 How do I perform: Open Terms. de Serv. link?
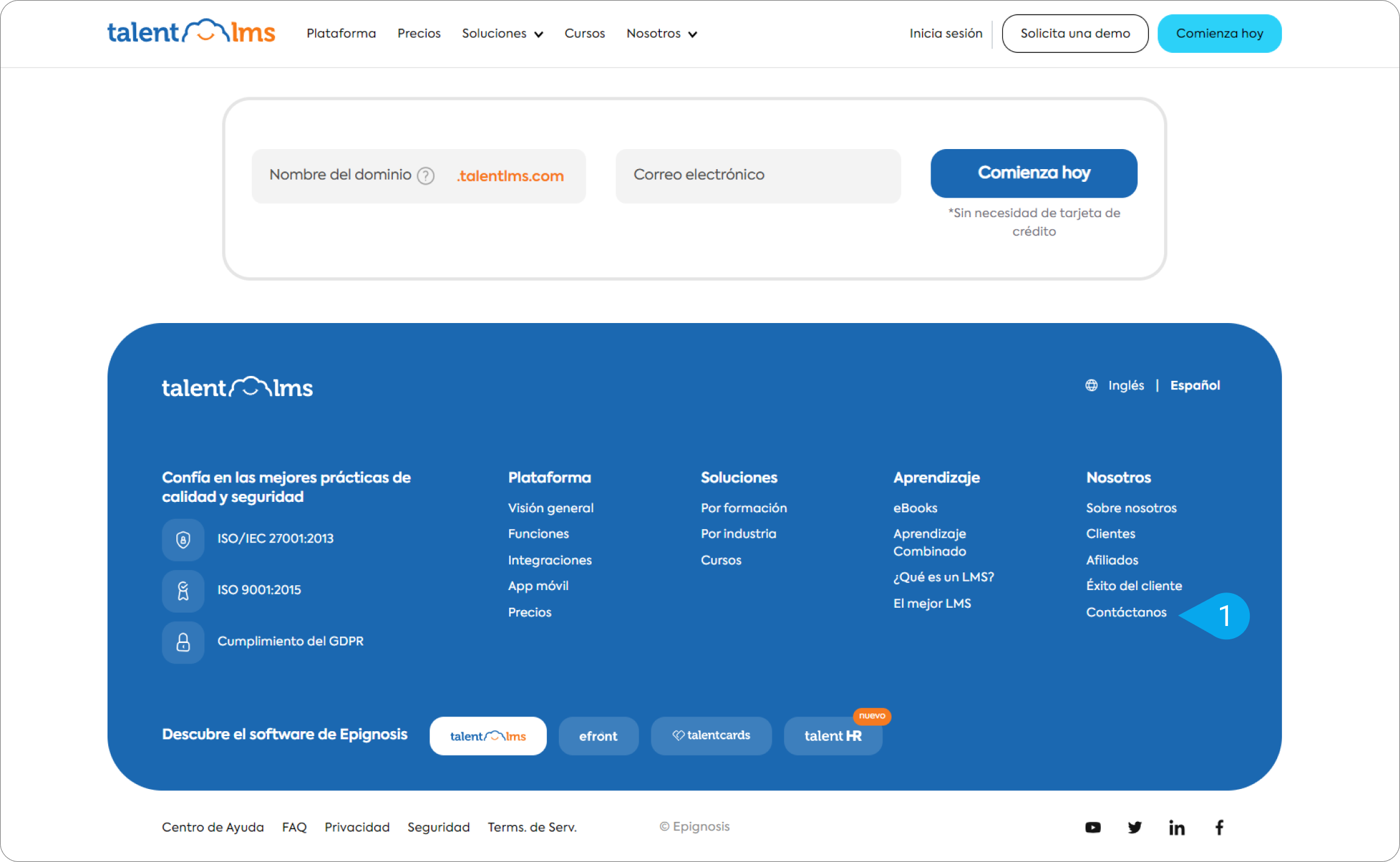[x=532, y=827]
